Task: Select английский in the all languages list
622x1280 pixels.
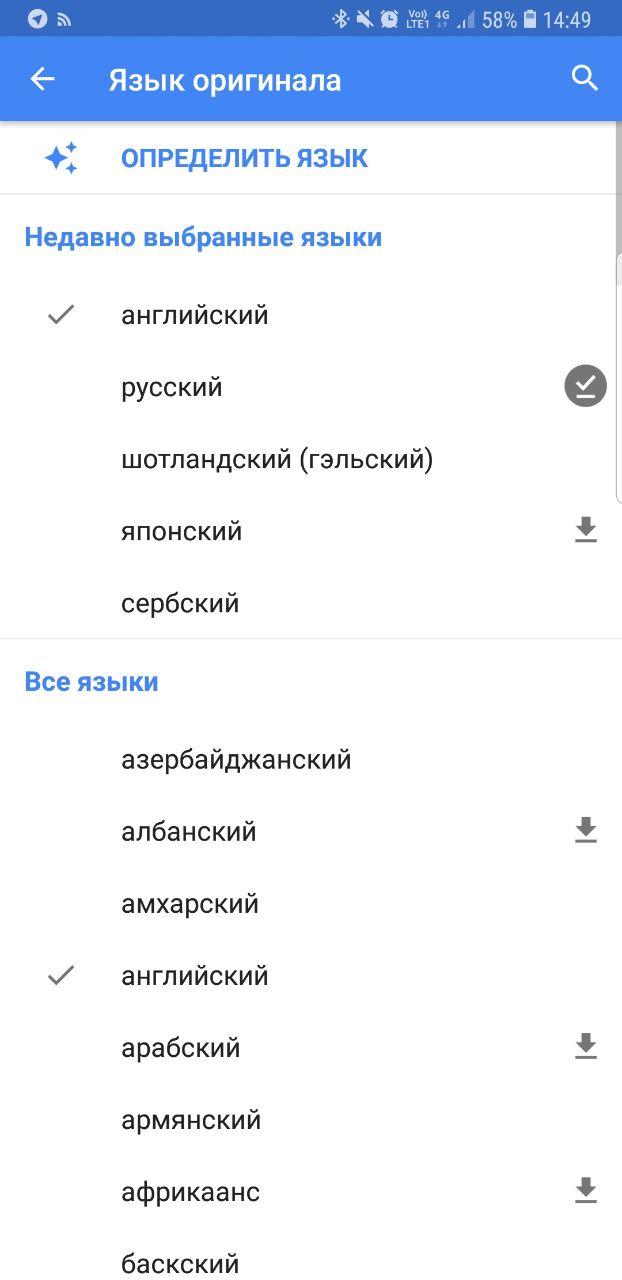Action: click(195, 976)
